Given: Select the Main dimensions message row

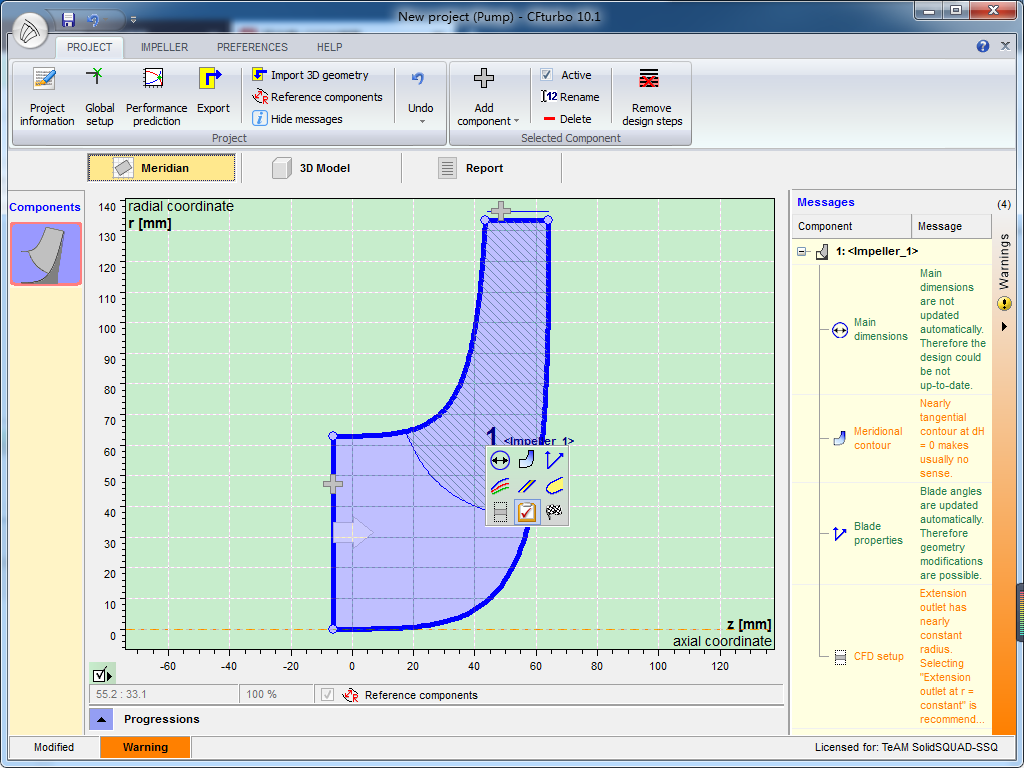Looking at the screenshot, I should pyautogui.click(x=891, y=329).
